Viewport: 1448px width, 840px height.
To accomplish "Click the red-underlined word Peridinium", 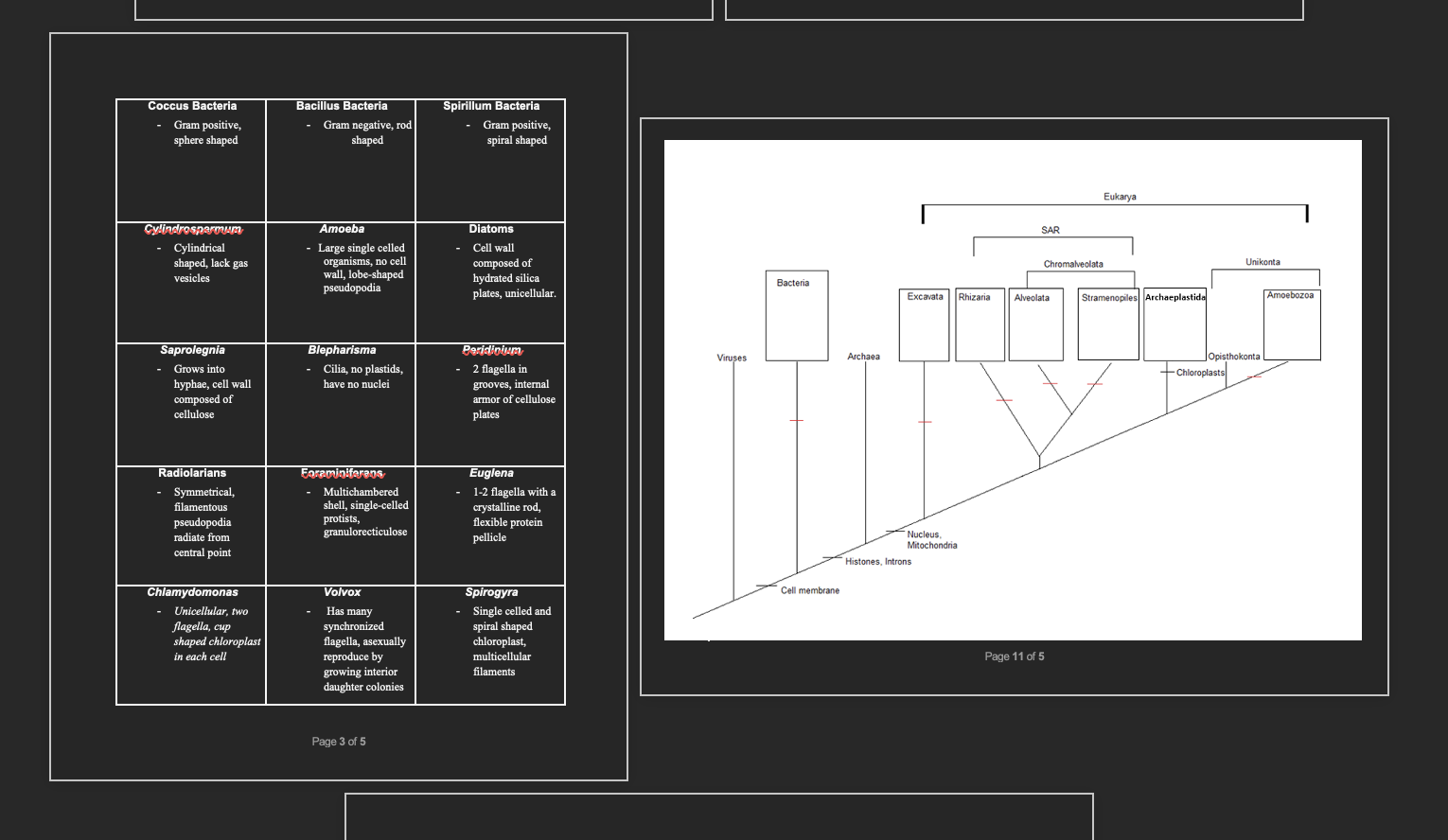I will [x=492, y=350].
